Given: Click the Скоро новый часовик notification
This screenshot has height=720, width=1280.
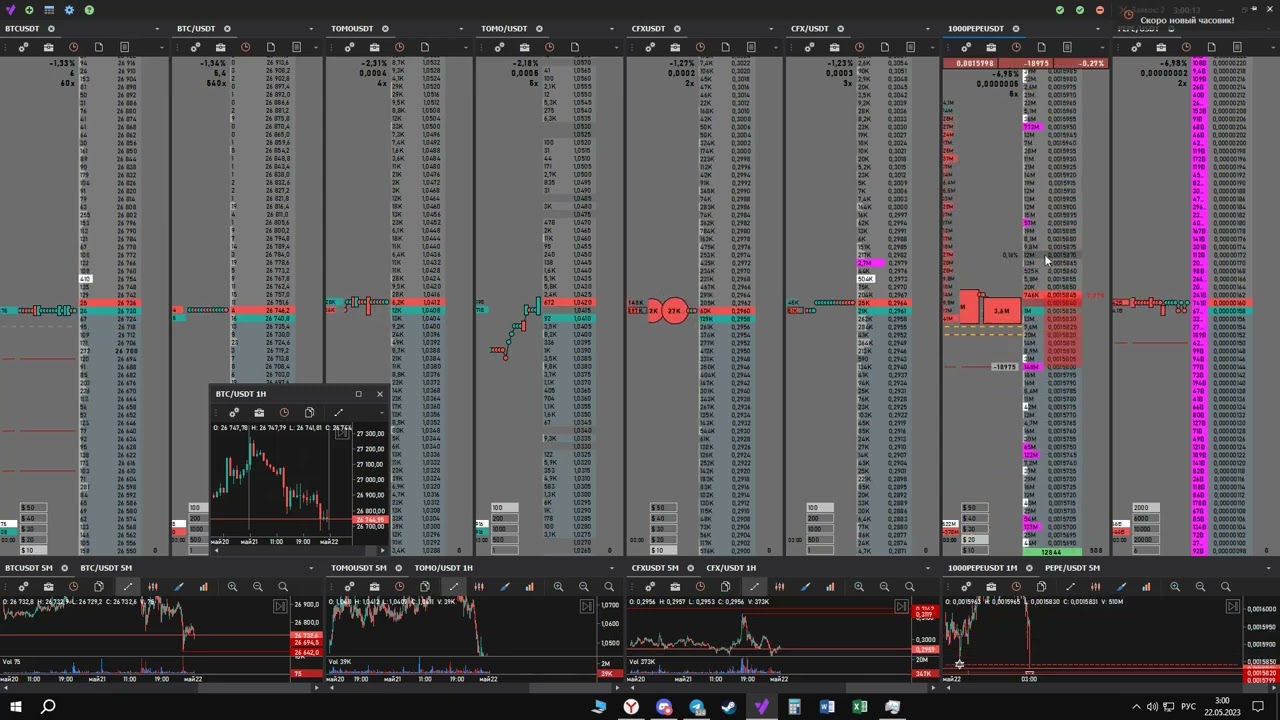Looking at the screenshot, I should pyautogui.click(x=1186, y=20).
